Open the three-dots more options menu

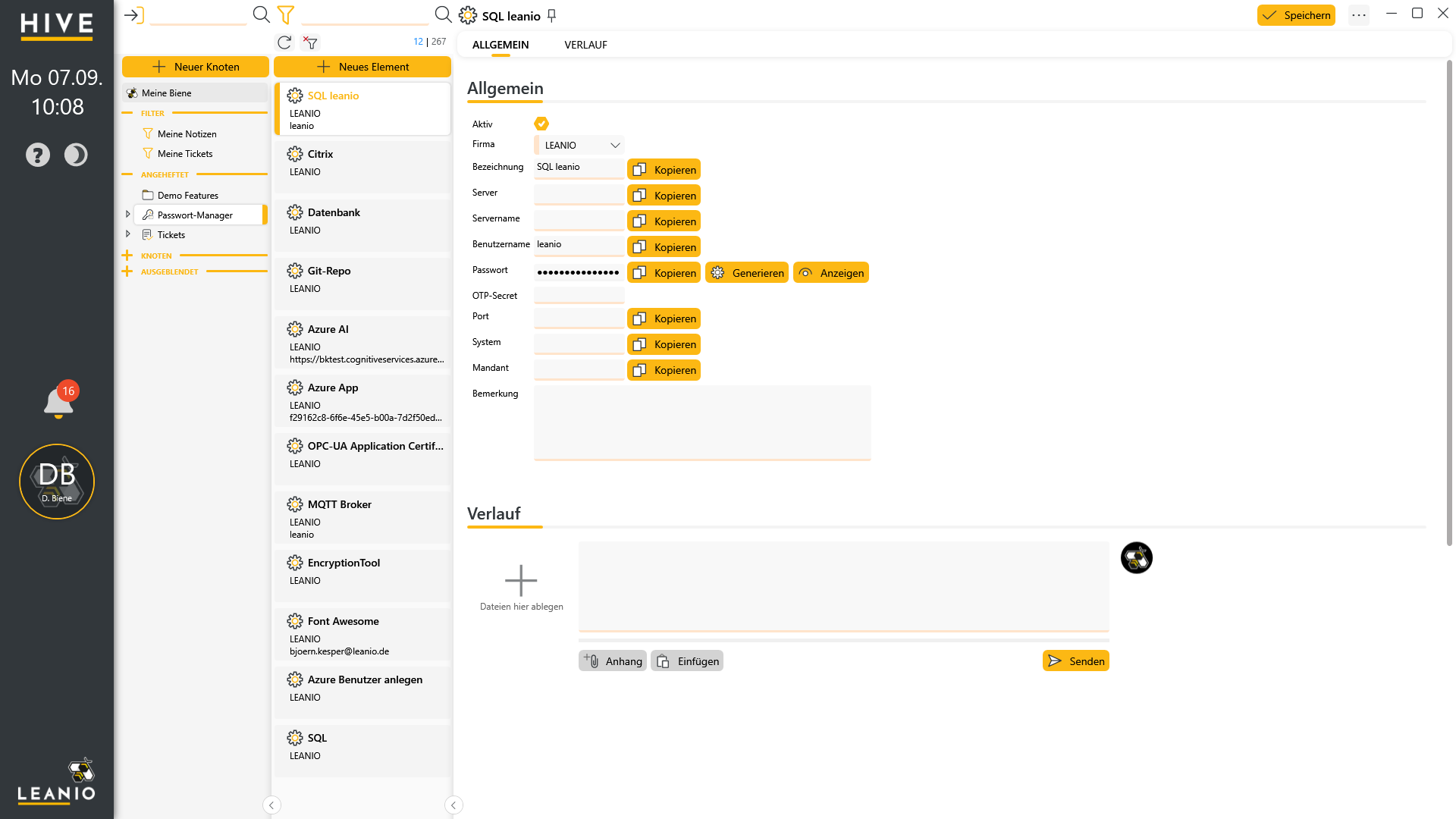pos(1359,15)
